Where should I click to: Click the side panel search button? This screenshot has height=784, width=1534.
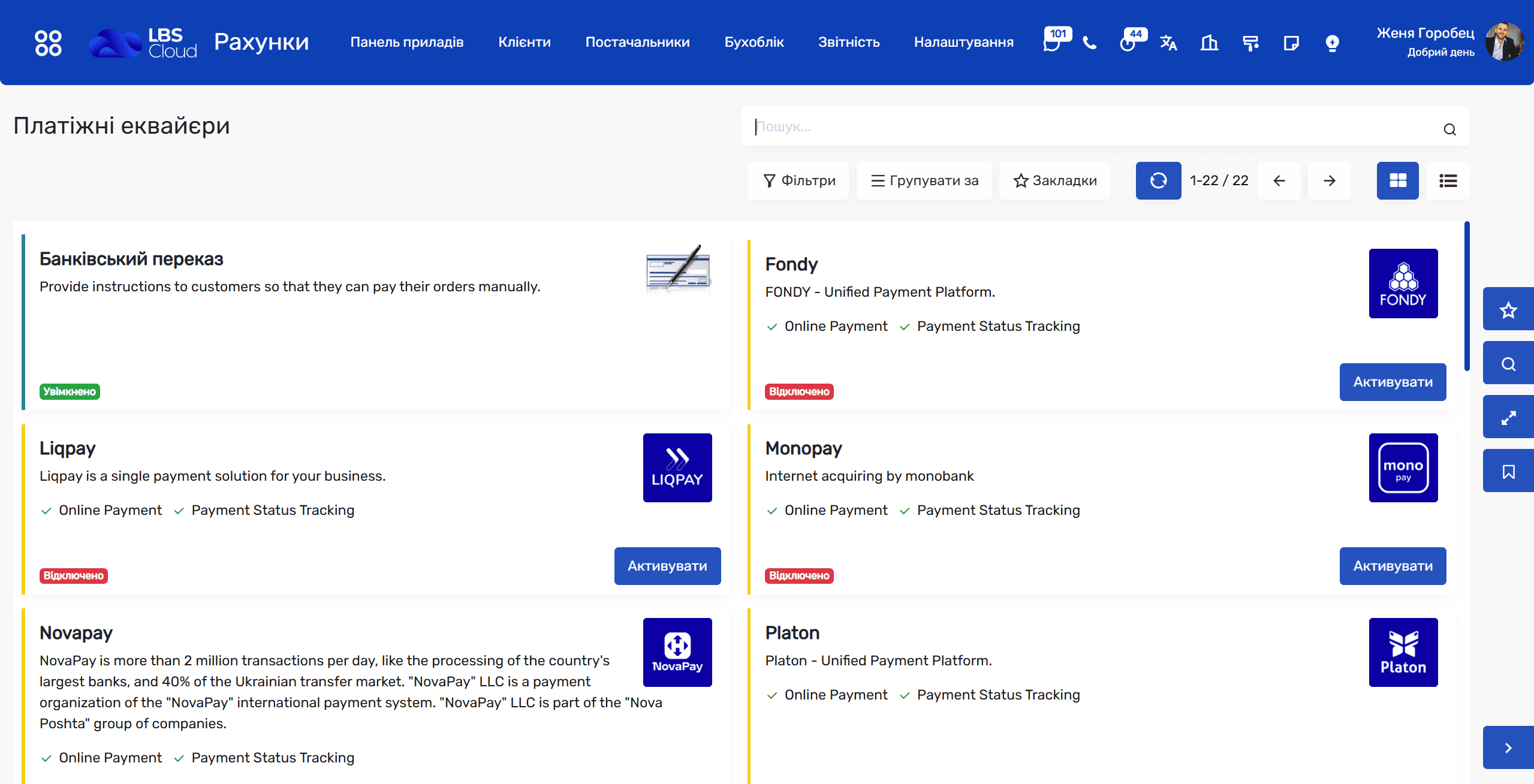click(1508, 363)
